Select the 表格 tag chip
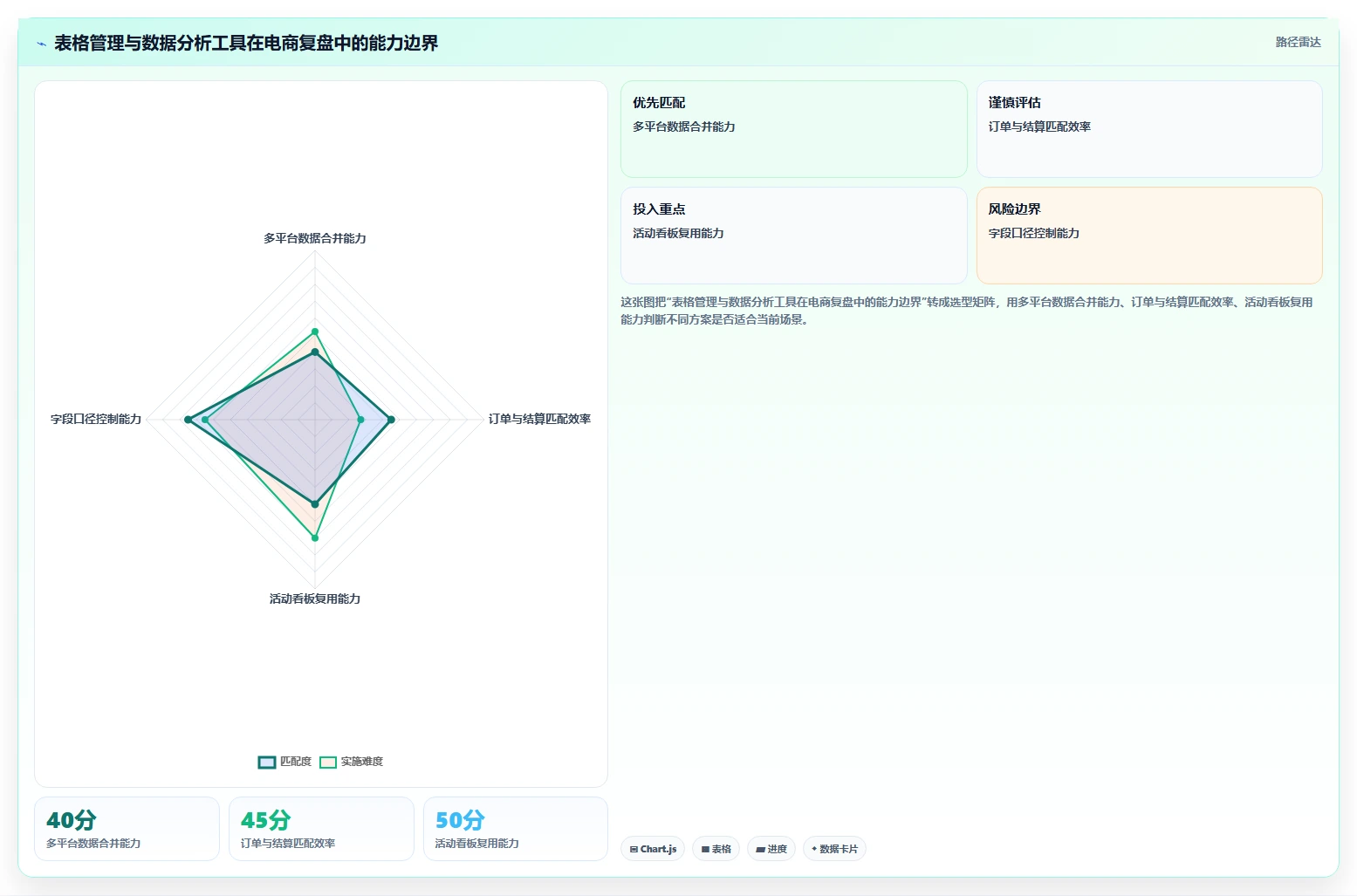1357x896 pixels. coord(716,849)
